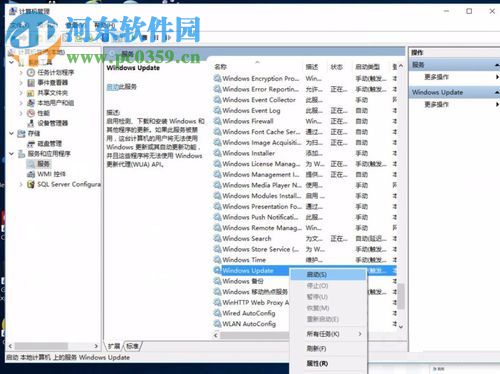
Task: Choose 启动(S) from the context menu
Action: pos(328,275)
